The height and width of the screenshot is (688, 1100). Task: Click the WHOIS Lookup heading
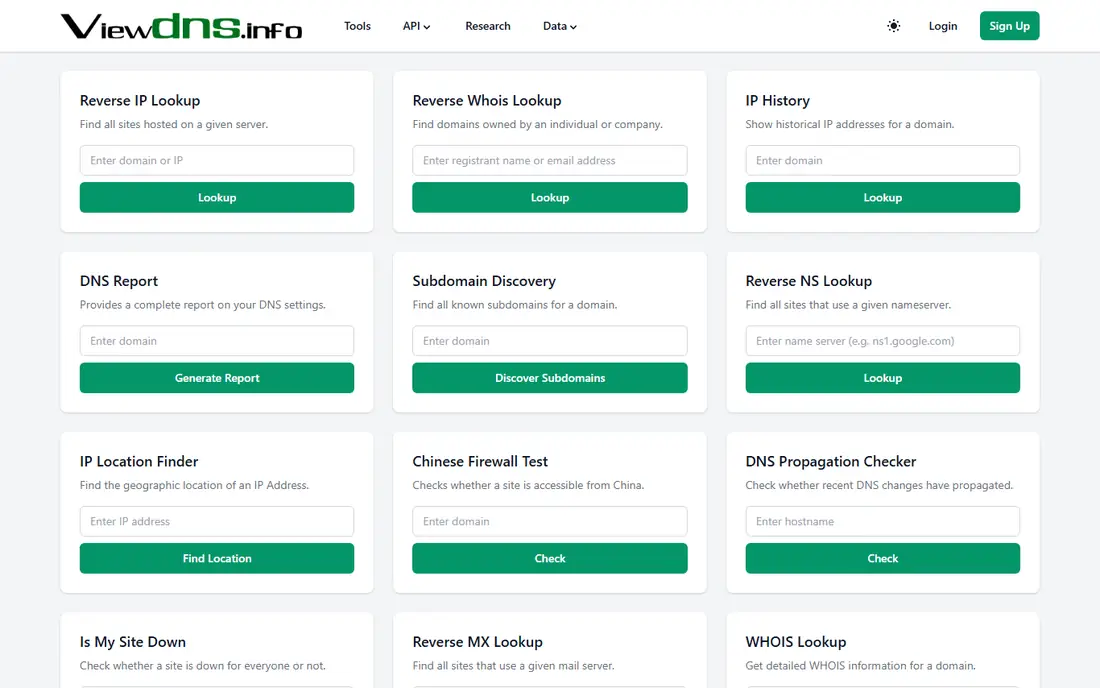click(796, 642)
